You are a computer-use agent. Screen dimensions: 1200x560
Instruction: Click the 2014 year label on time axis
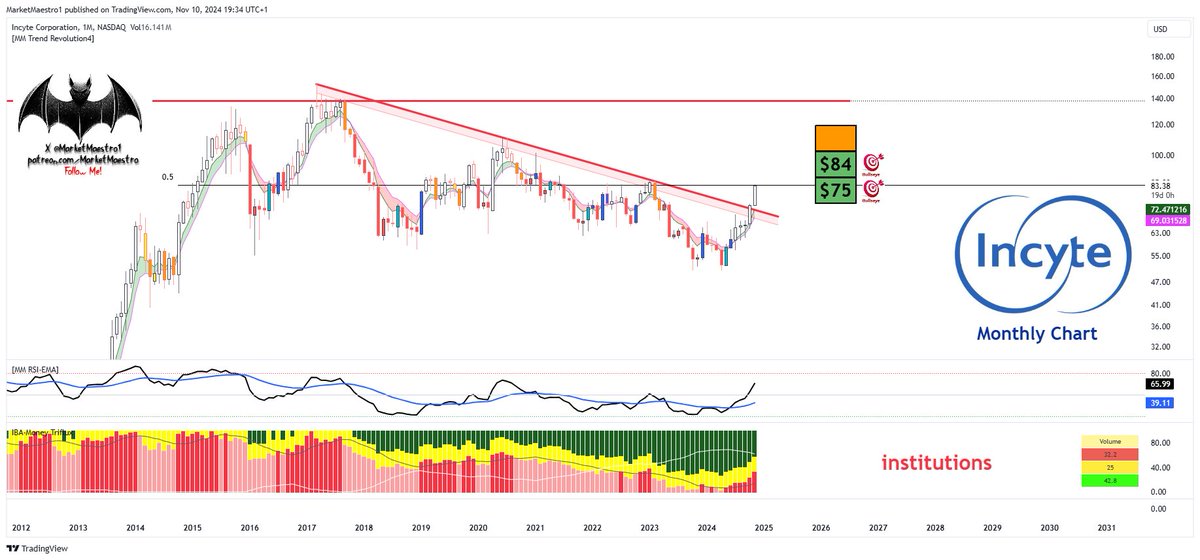tap(135, 527)
